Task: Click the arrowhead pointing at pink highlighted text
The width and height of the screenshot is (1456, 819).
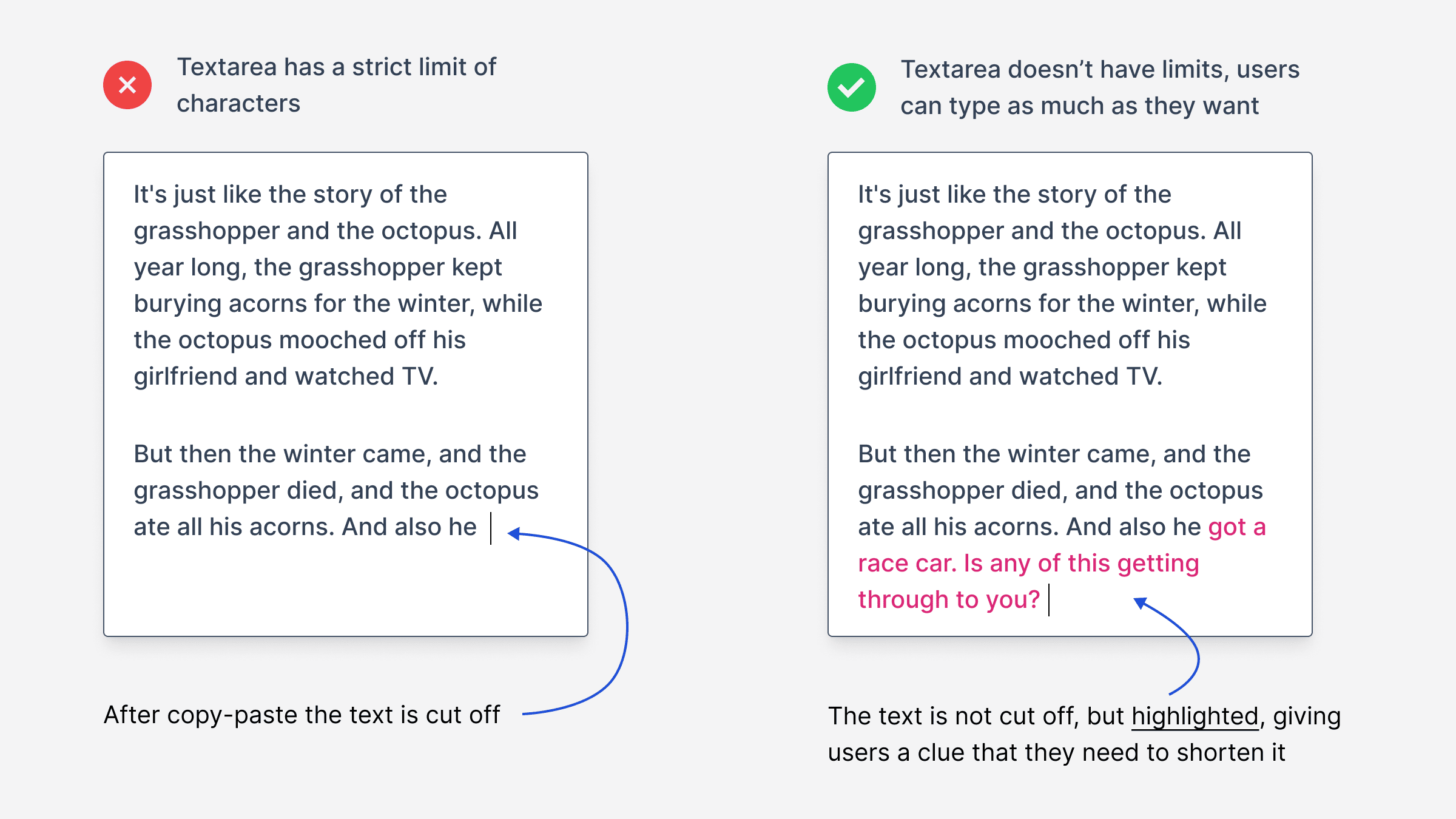Action: click(x=1141, y=603)
